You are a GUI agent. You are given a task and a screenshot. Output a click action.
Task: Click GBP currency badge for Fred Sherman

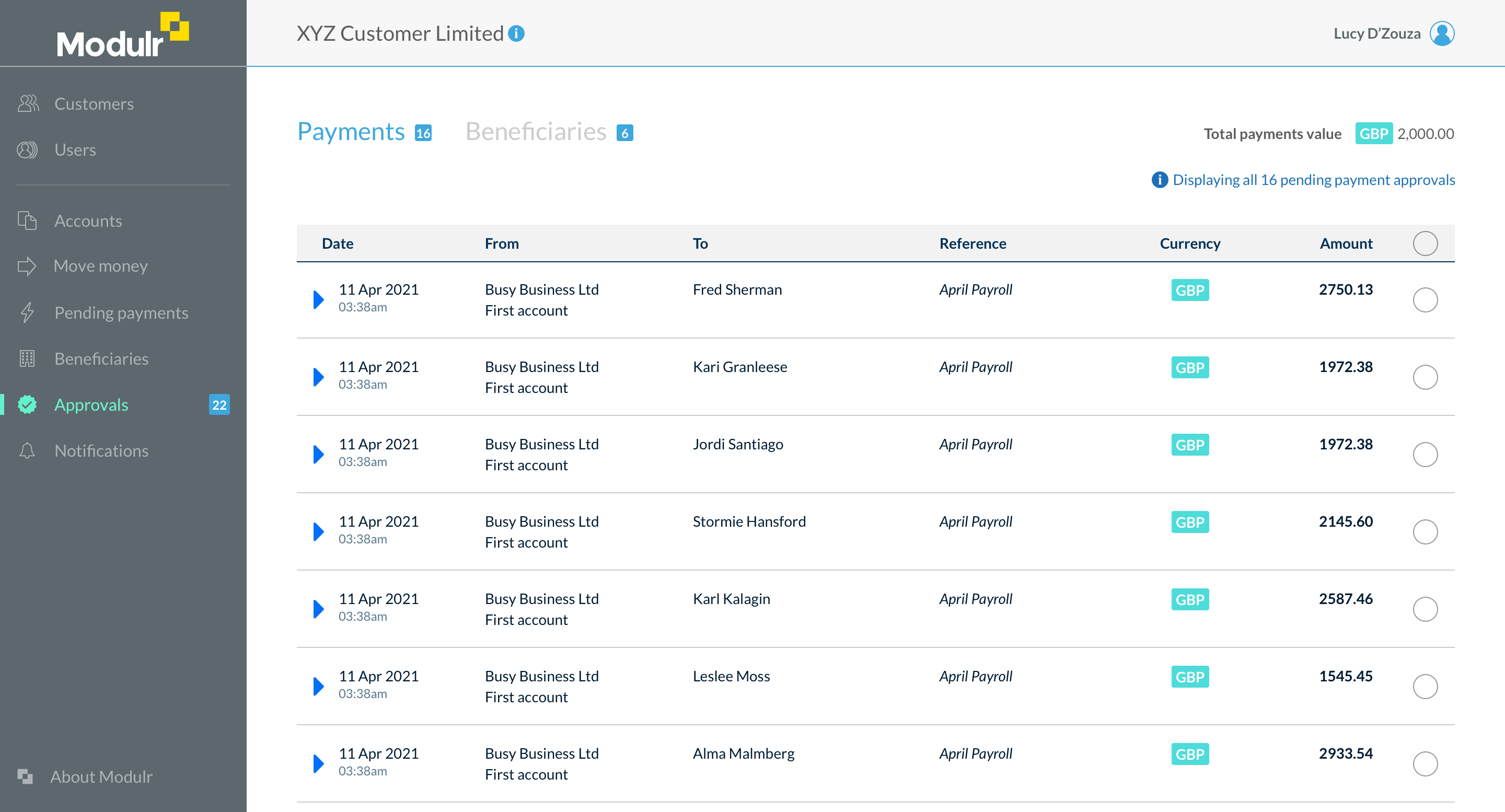click(1189, 291)
